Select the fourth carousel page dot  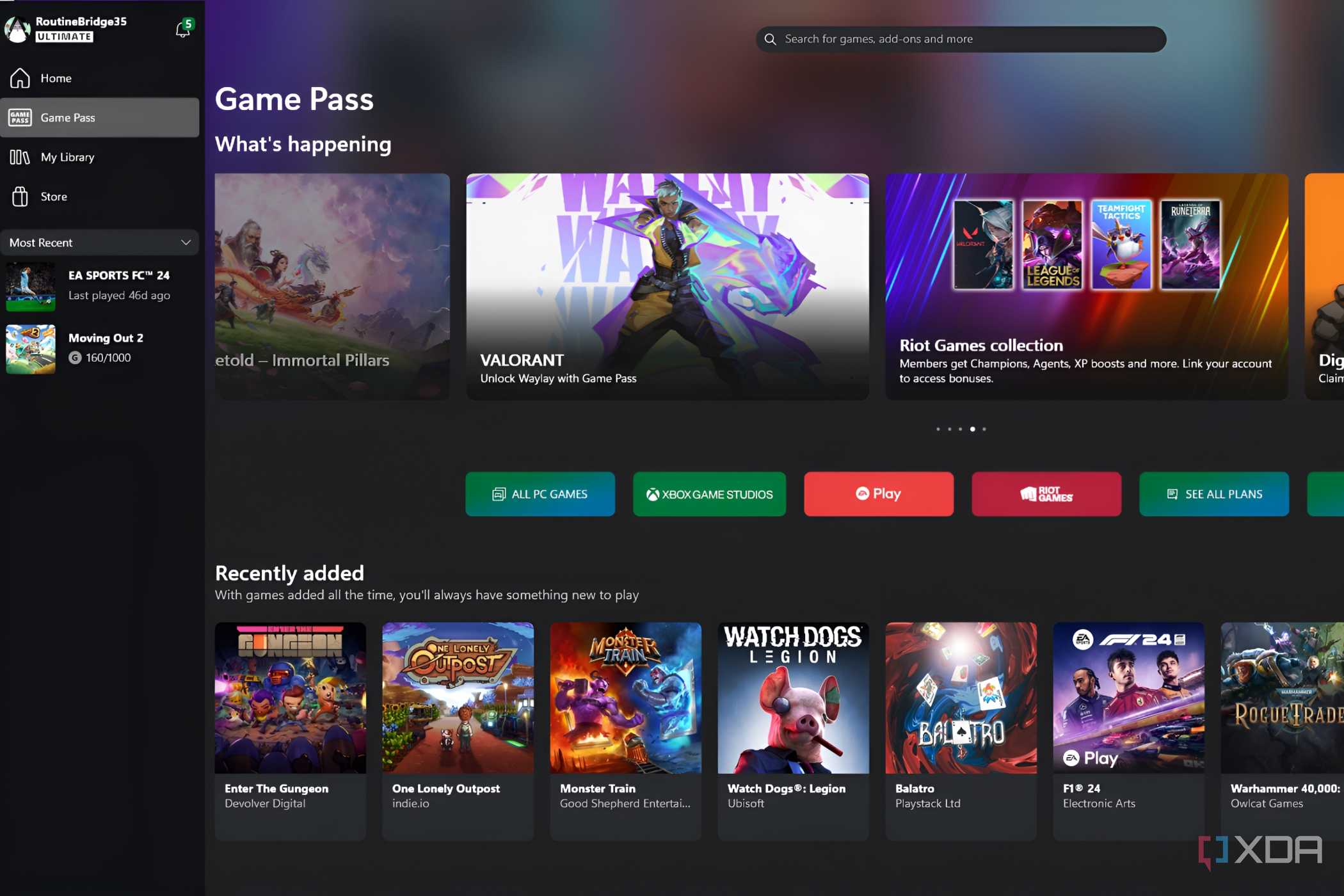[972, 429]
